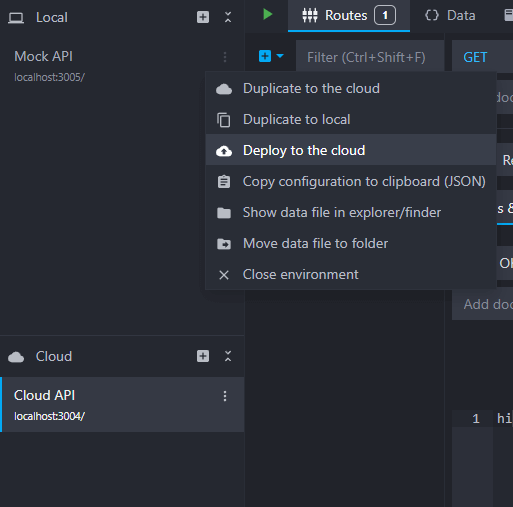Select Duplicate to the cloud

click(351, 89)
